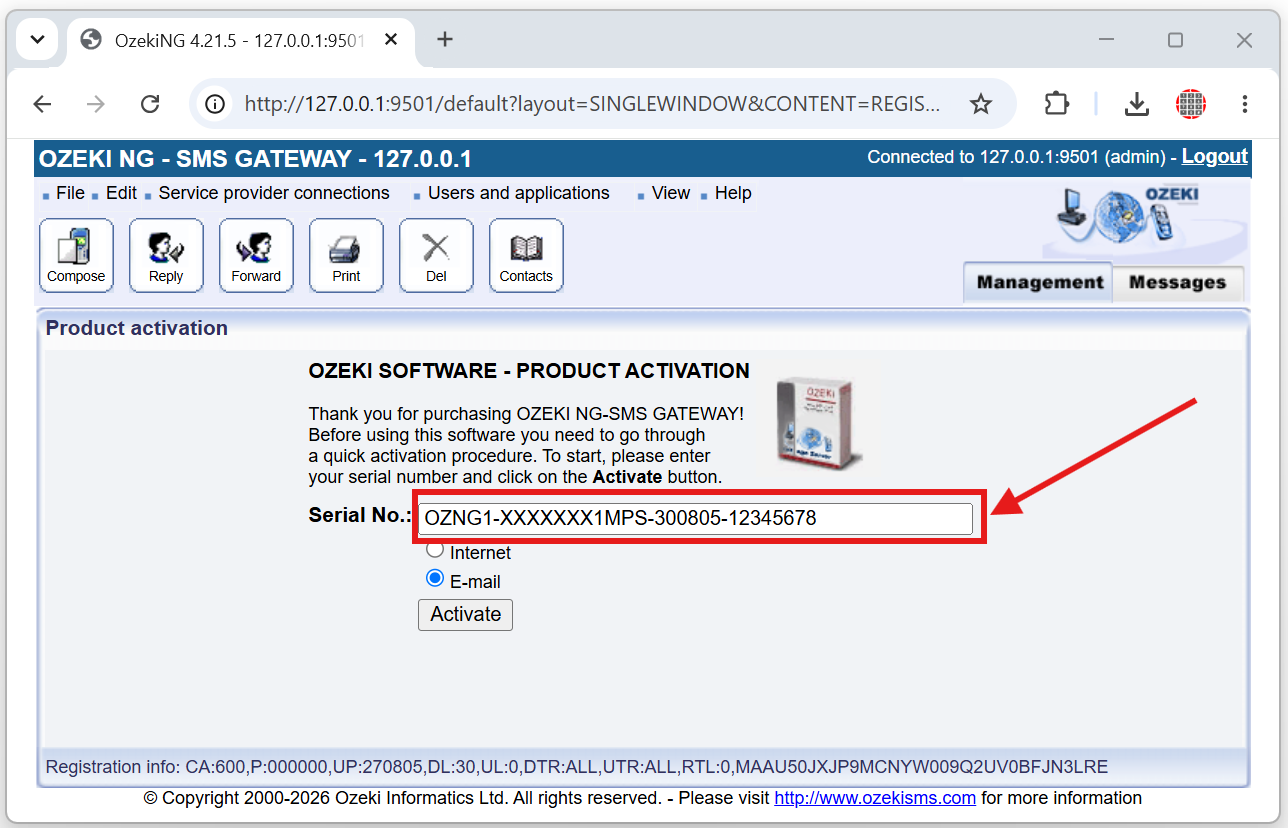Click the red globe profile icon
The image size is (1288, 828).
coord(1190,104)
